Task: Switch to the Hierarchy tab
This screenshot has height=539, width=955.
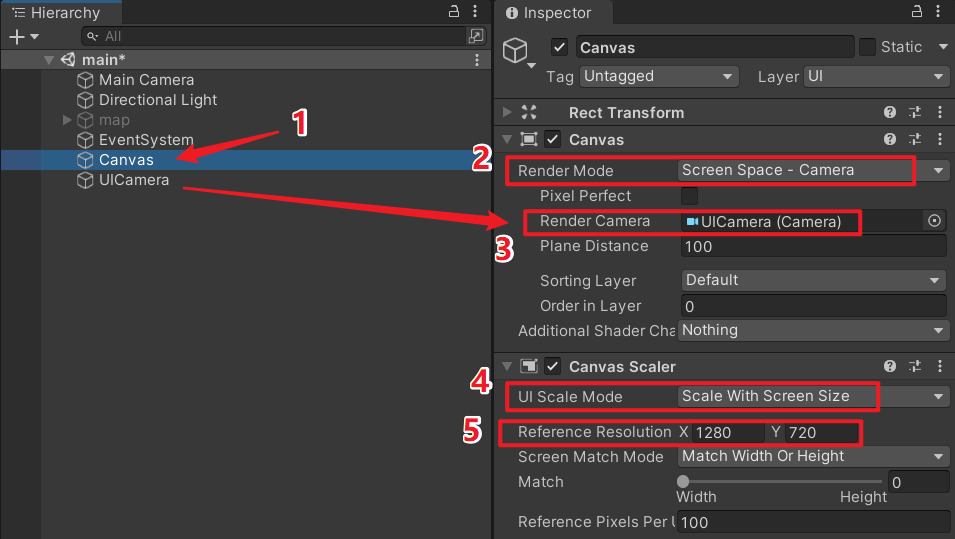Action: coord(61,12)
